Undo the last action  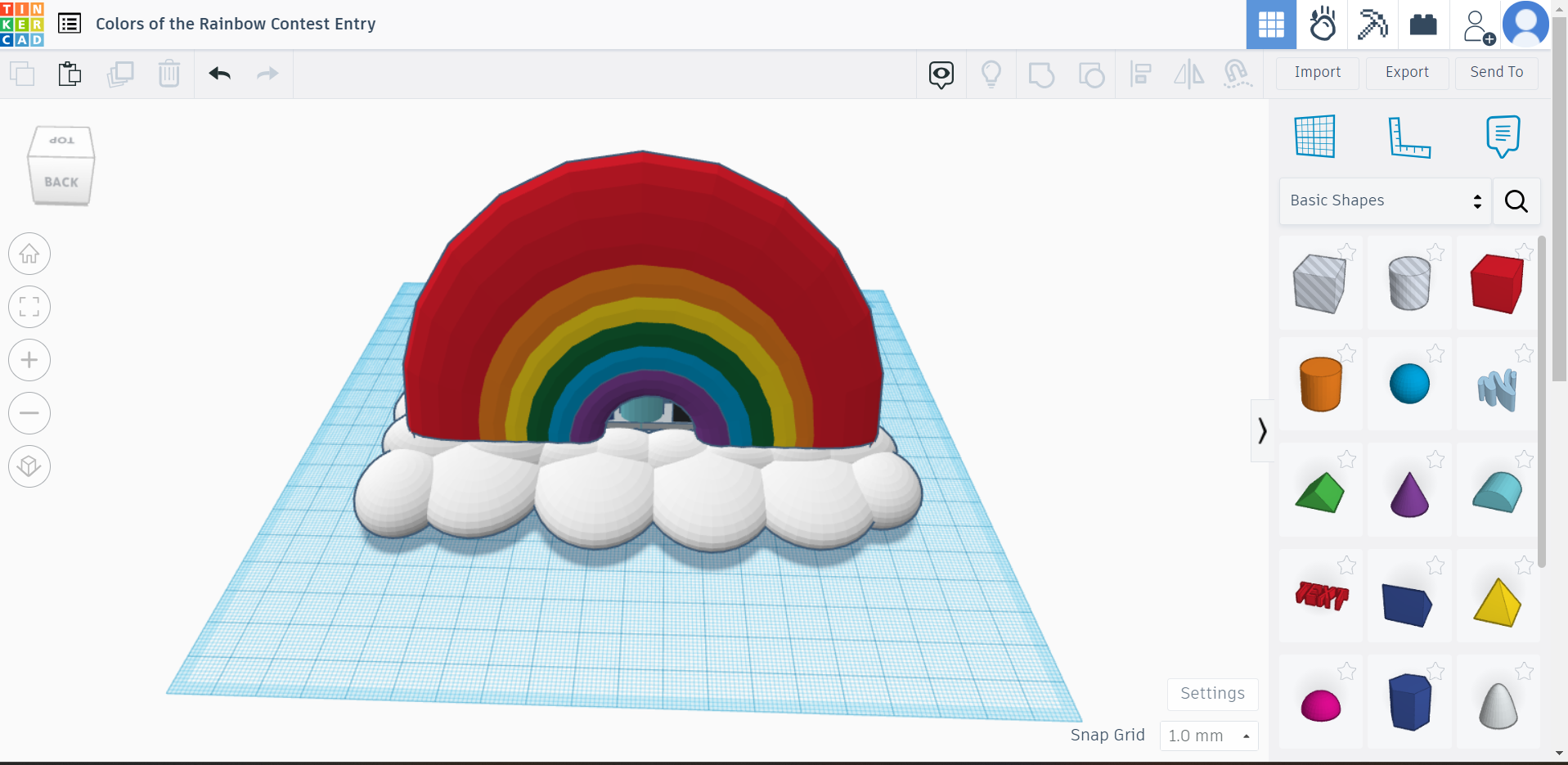click(x=218, y=74)
